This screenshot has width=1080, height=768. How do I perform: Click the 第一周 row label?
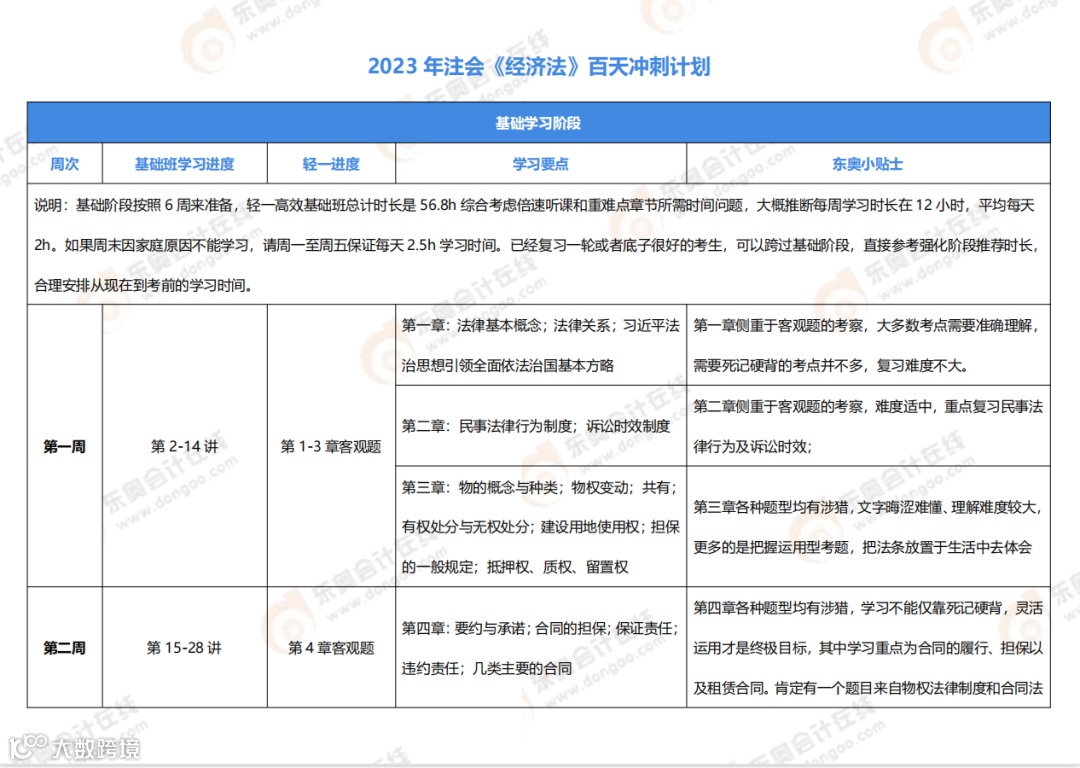(x=65, y=446)
